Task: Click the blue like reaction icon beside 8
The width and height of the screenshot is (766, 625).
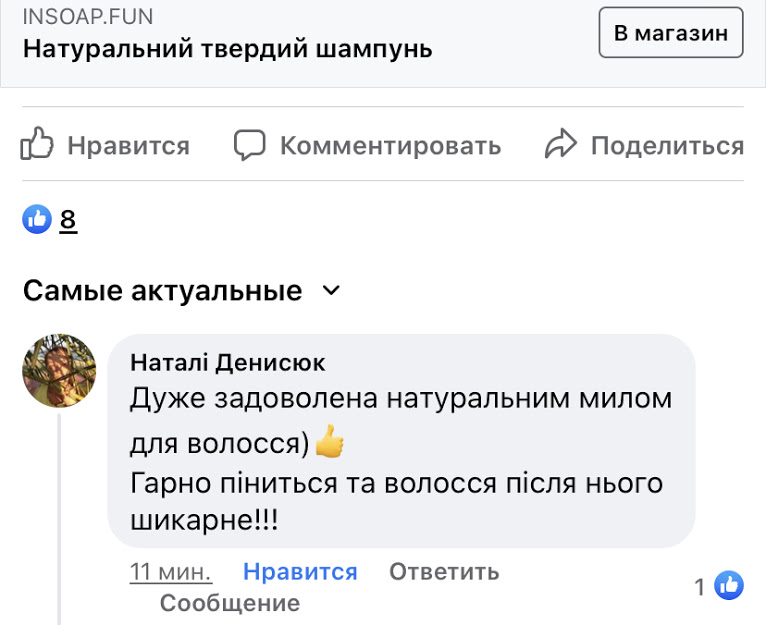Action: [37, 219]
